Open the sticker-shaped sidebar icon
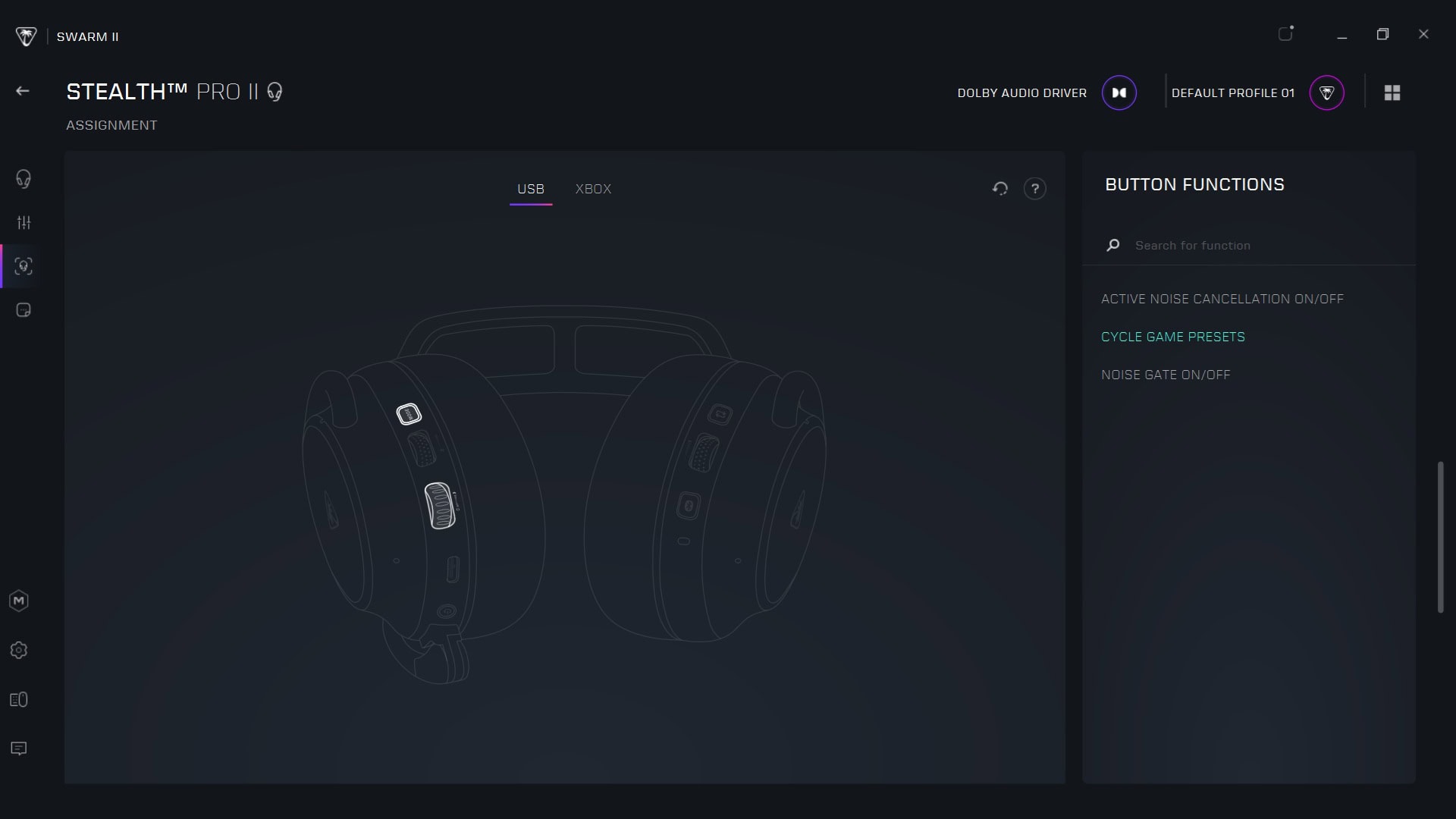 24,310
